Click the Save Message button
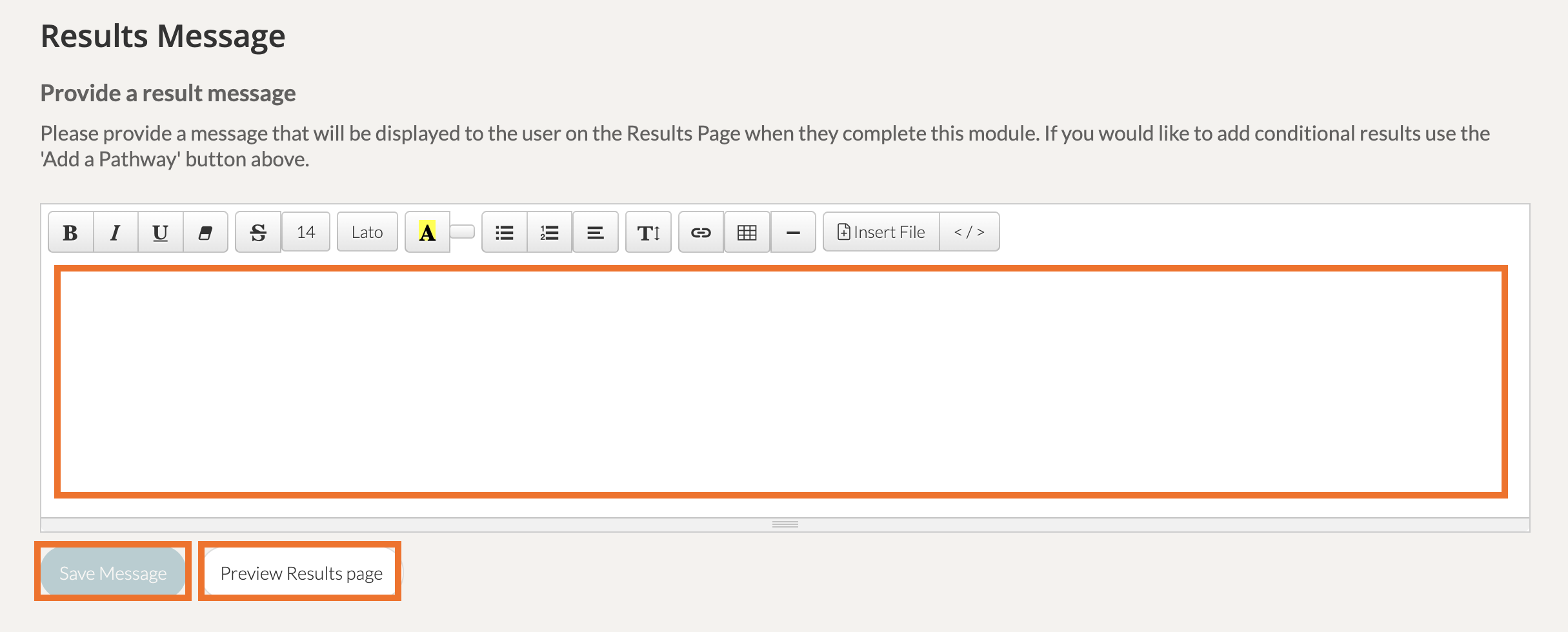Screen dimensions: 1568x632 (x=113, y=573)
